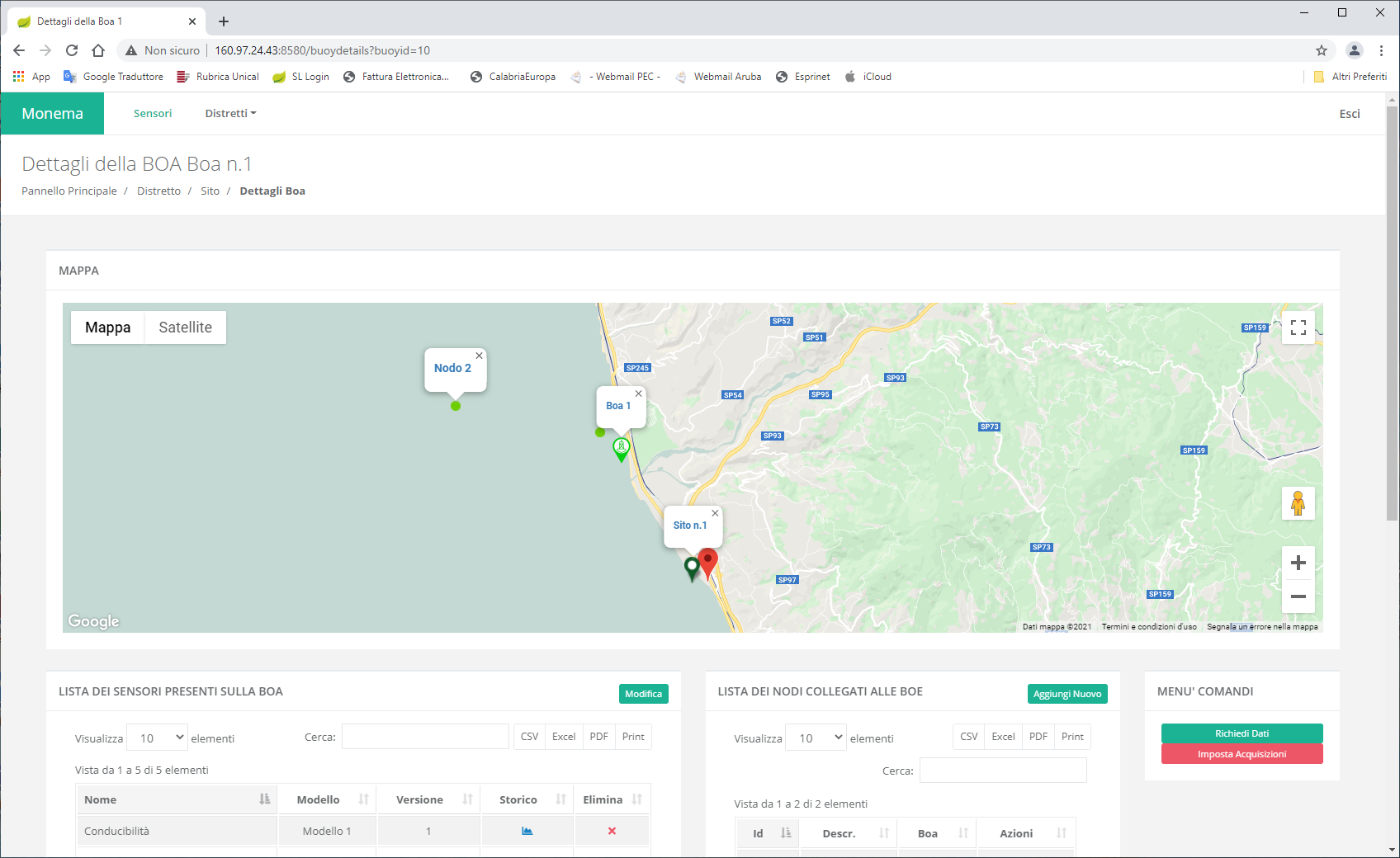Viewport: 1400px width, 858px height.
Task: Delete the Conducibilità sensor with red X
Action: (612, 831)
